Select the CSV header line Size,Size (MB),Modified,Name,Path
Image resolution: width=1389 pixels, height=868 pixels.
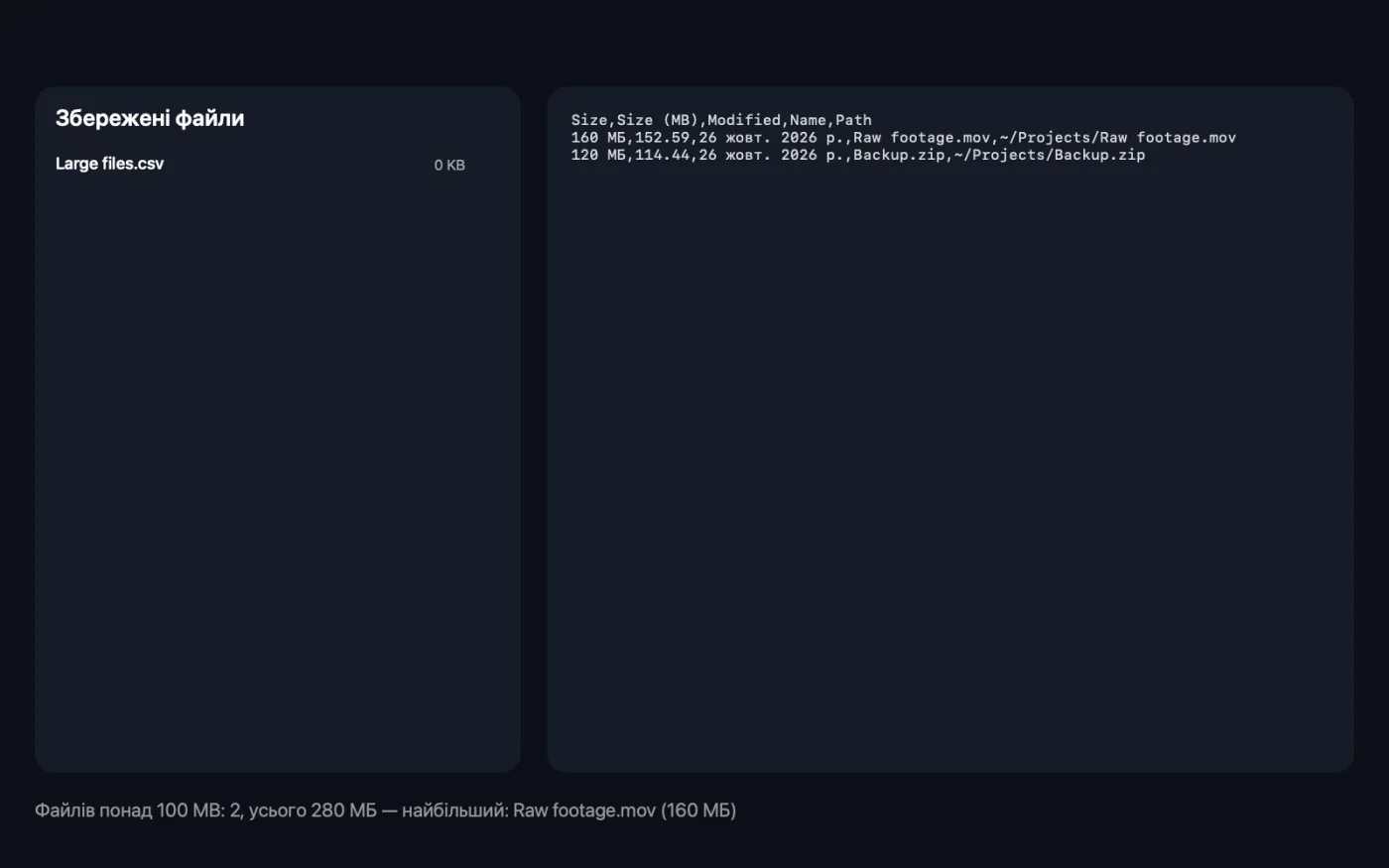(721, 120)
